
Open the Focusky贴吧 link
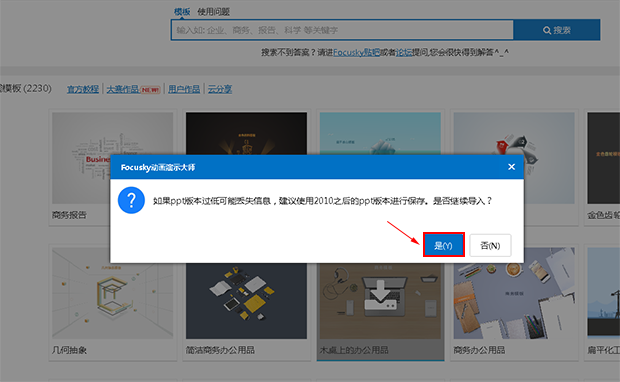click(356, 52)
